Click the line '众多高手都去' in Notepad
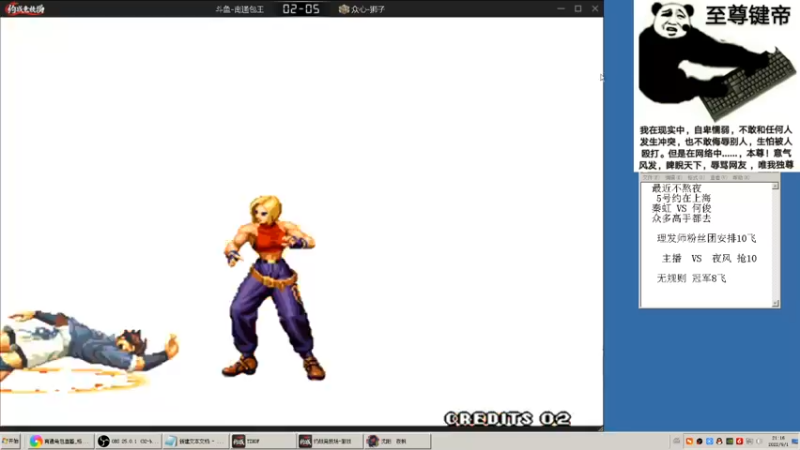Viewport: 800px width, 450px height. [x=681, y=218]
